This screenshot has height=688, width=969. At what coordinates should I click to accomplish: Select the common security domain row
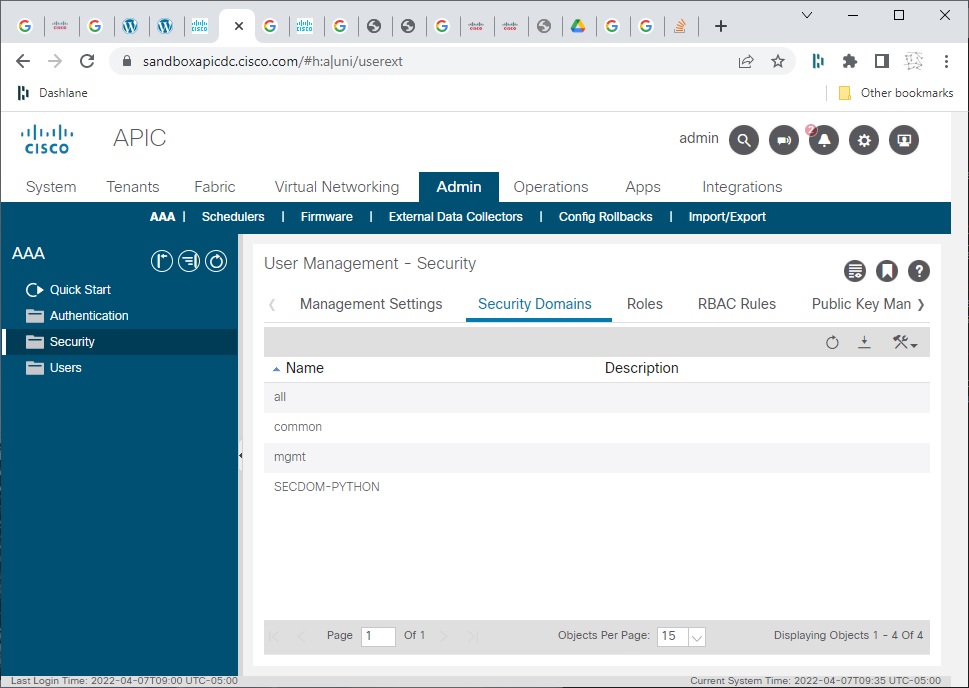[596, 427]
